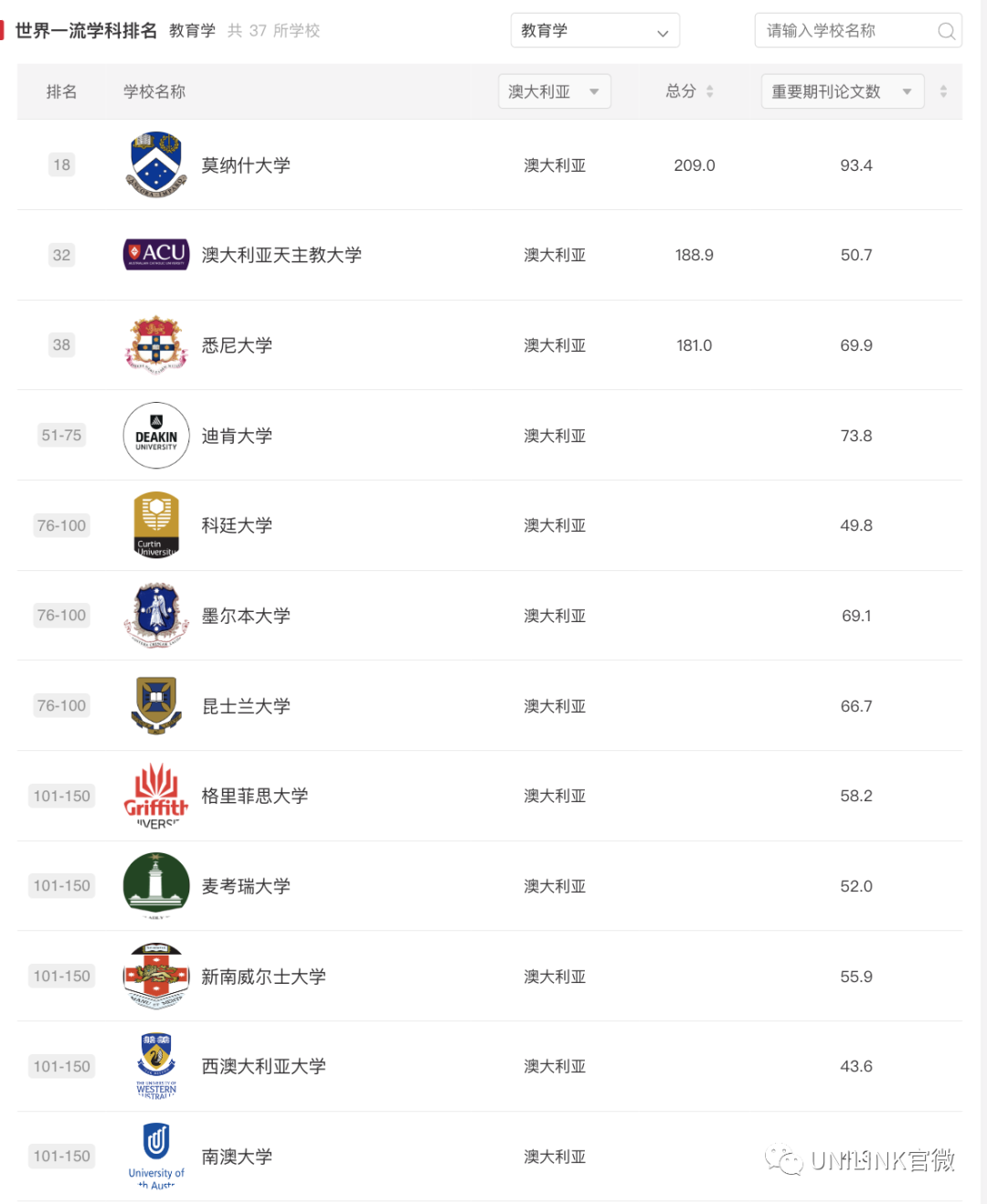The image size is (987, 1204).
Task: Click the Monash University crest logo
Action: pos(156,164)
